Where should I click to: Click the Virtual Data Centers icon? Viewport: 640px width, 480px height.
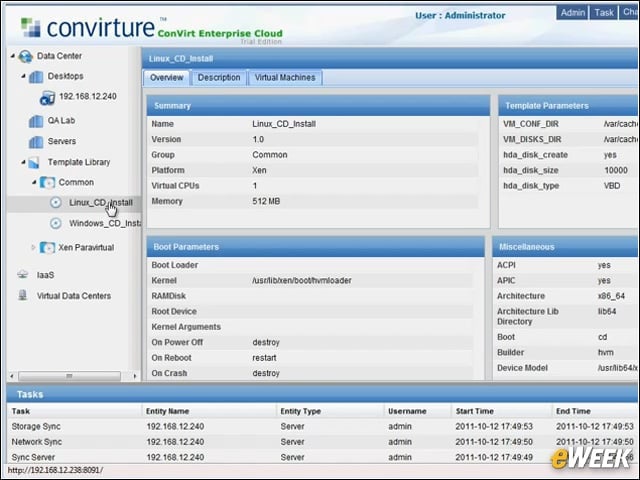23,296
